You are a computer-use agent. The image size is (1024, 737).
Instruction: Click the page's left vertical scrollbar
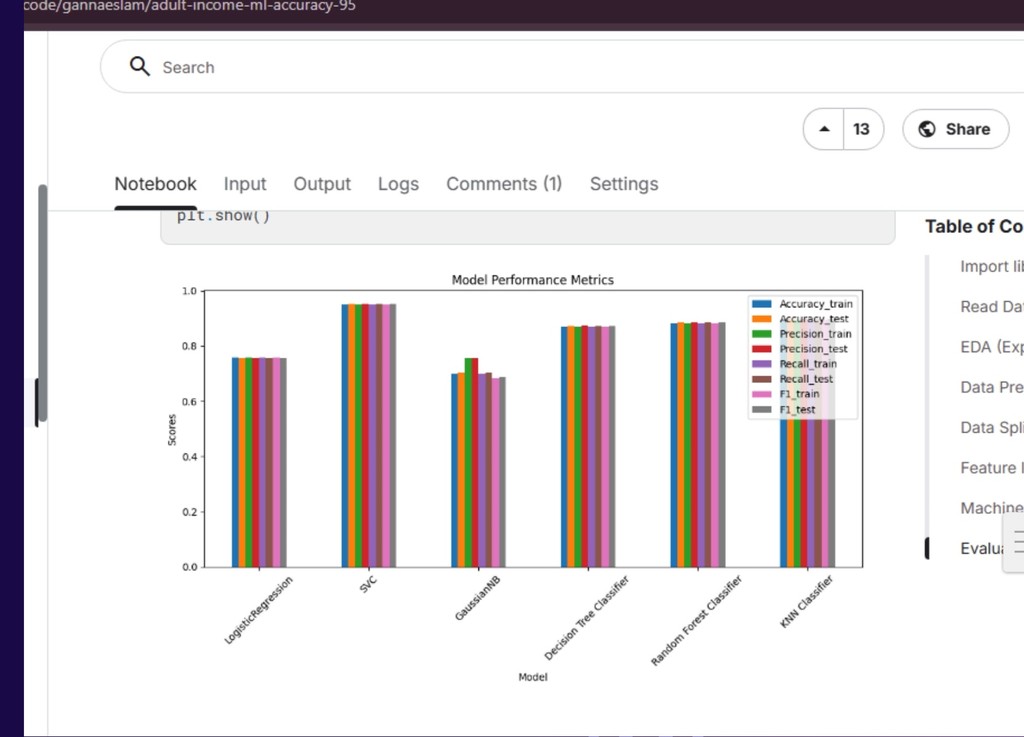coord(42,290)
